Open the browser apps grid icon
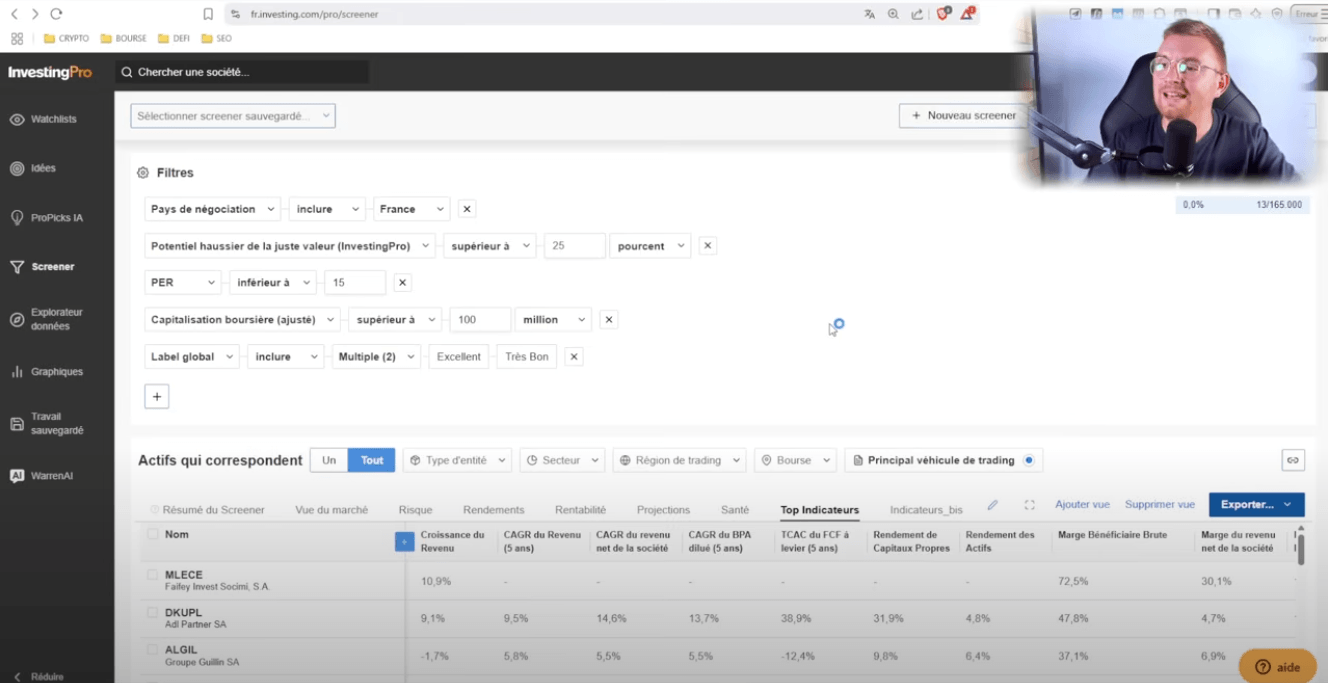The height and width of the screenshot is (683, 1328). click(17, 38)
